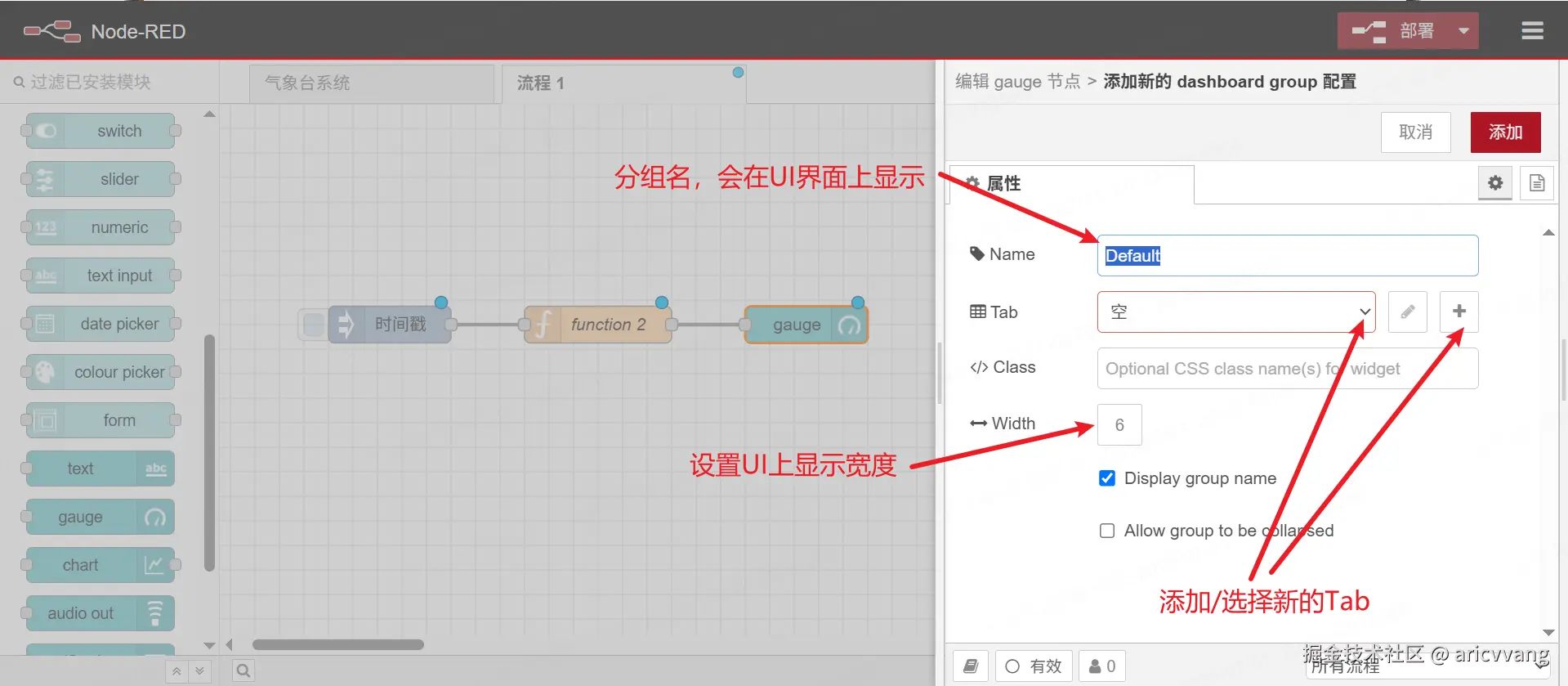Add a new Tab with plus button
The height and width of the screenshot is (686, 1568).
[1459, 312]
